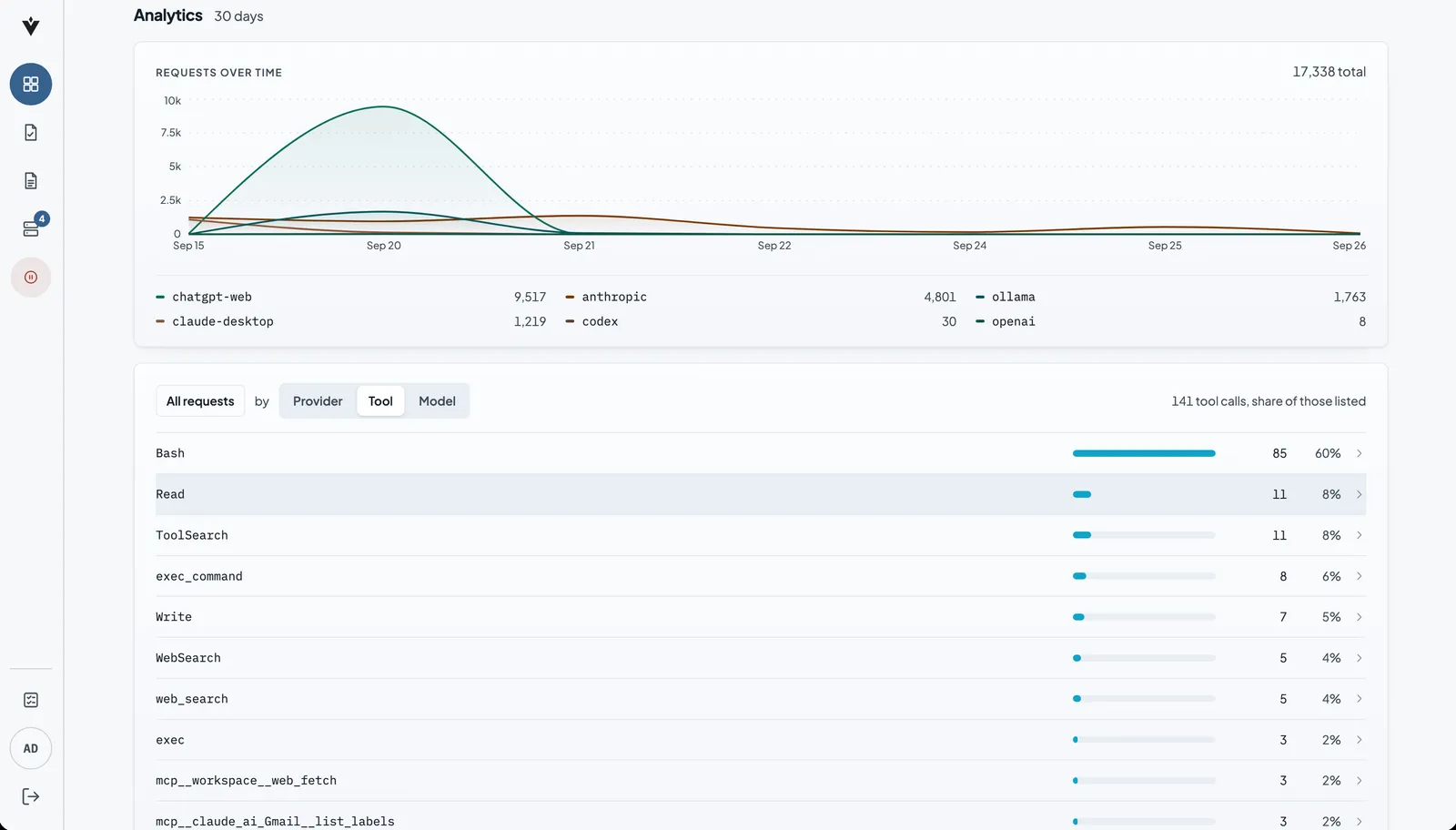Viewport: 1456px width, 830px height.
Task: Expand the Bash row chevron
Action: (1360, 453)
